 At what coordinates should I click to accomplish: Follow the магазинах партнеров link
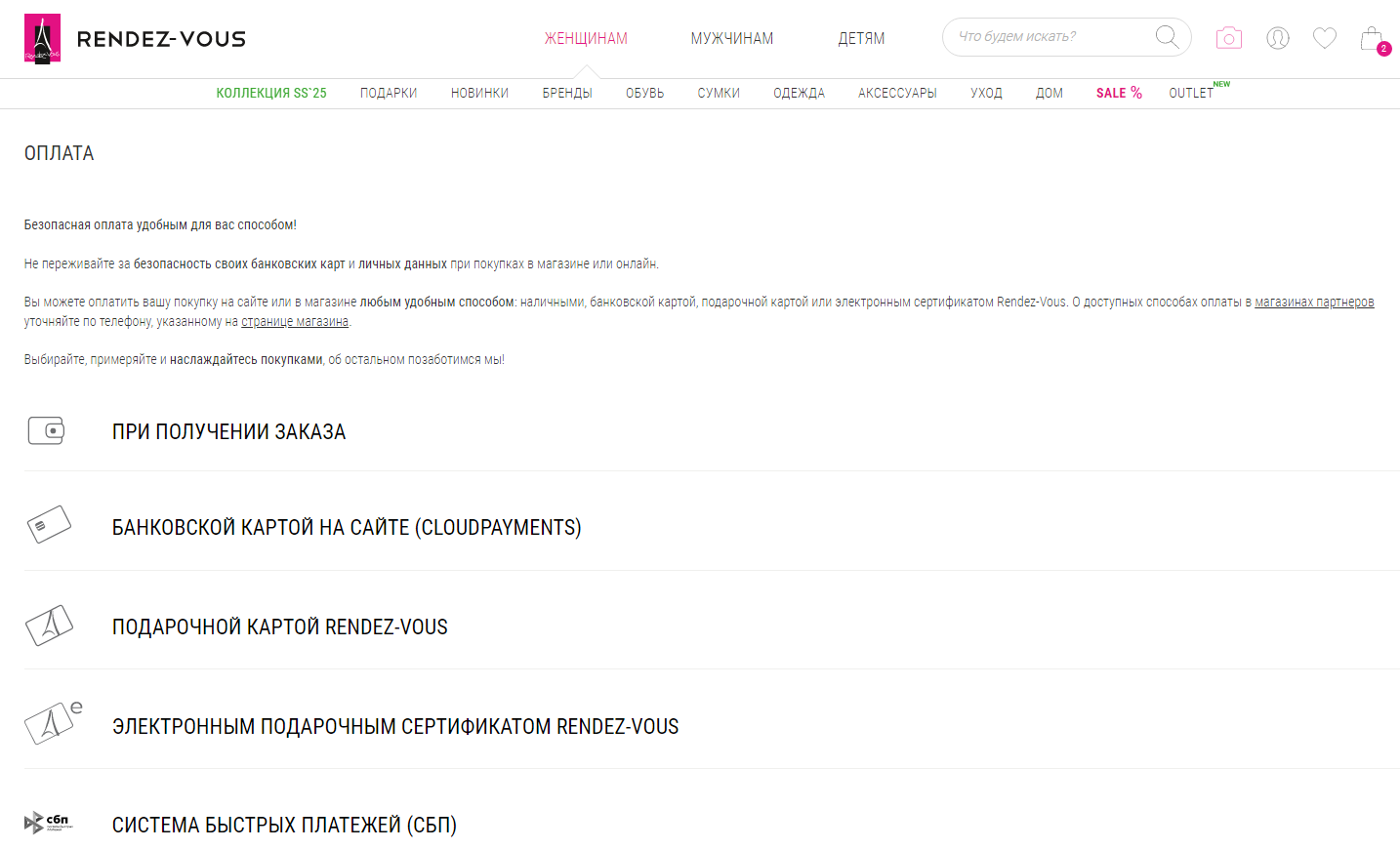(x=1314, y=302)
